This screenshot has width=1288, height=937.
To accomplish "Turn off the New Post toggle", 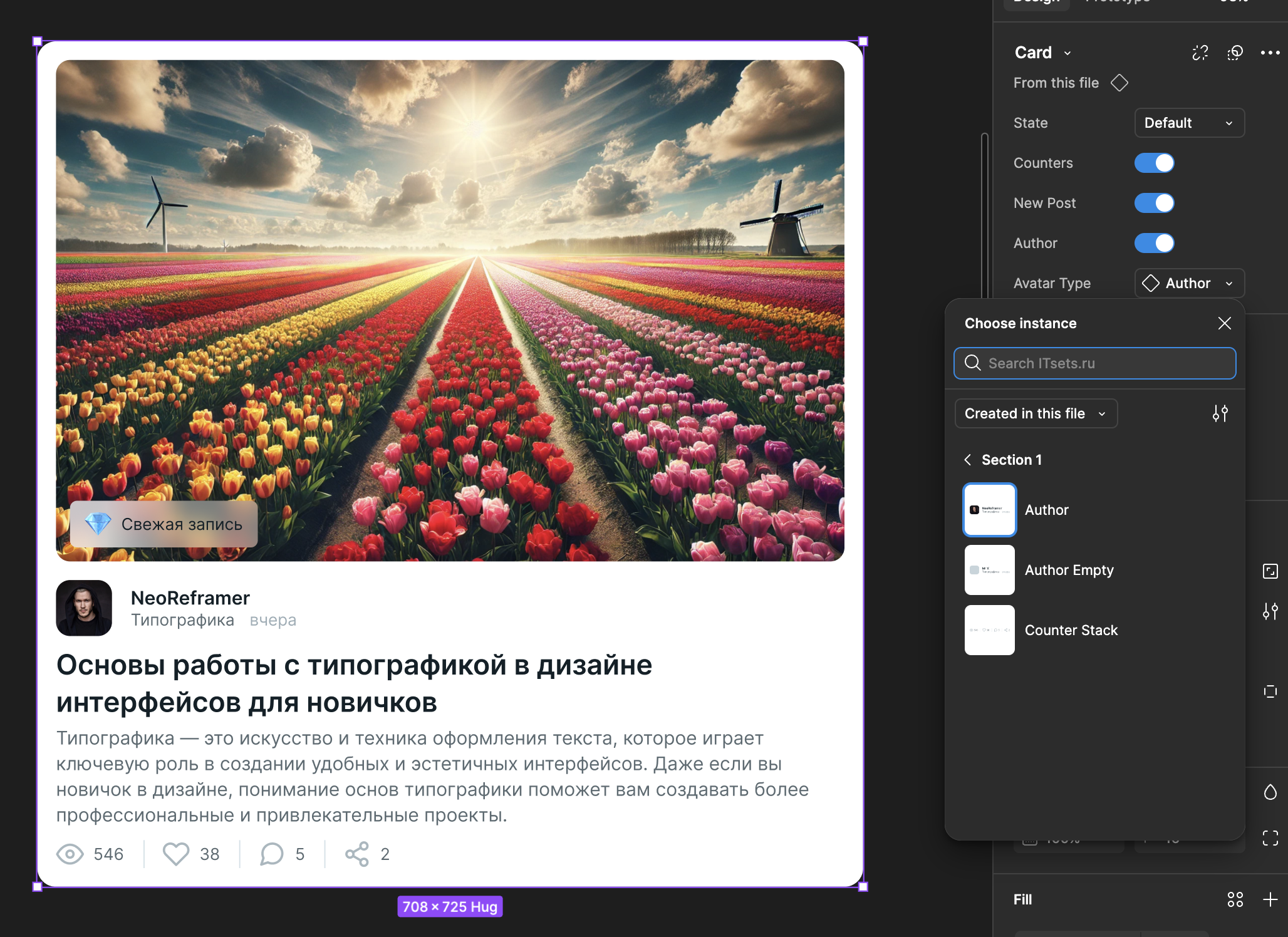I will click(1154, 203).
